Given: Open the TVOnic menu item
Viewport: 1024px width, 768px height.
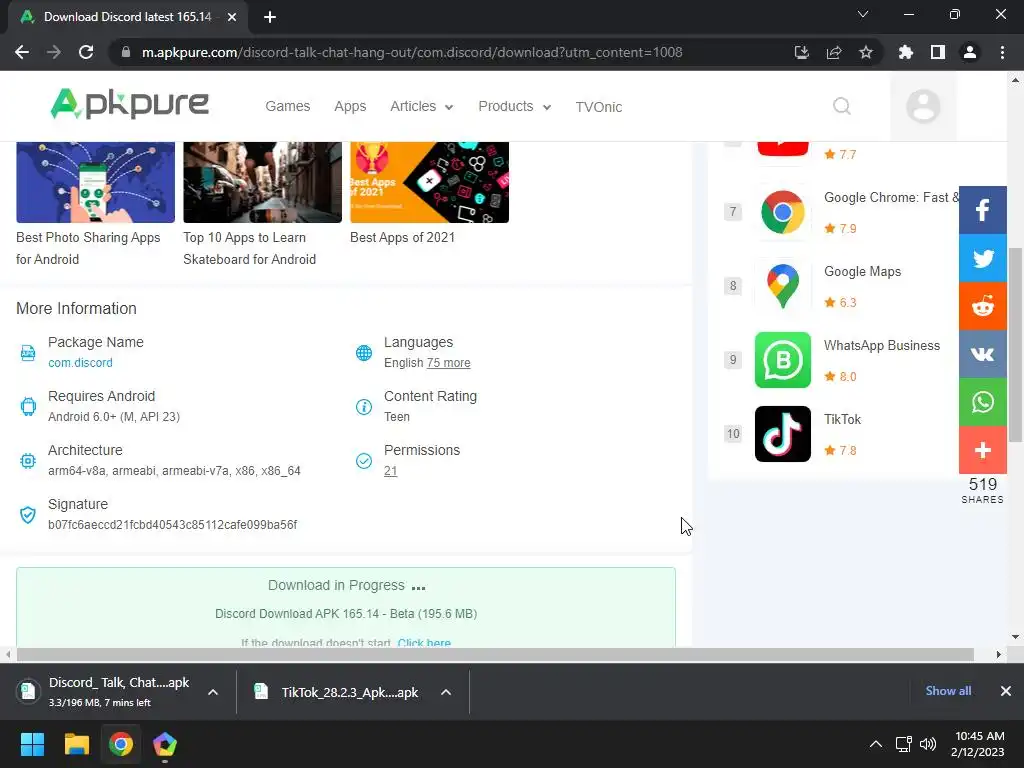Looking at the screenshot, I should tap(598, 107).
